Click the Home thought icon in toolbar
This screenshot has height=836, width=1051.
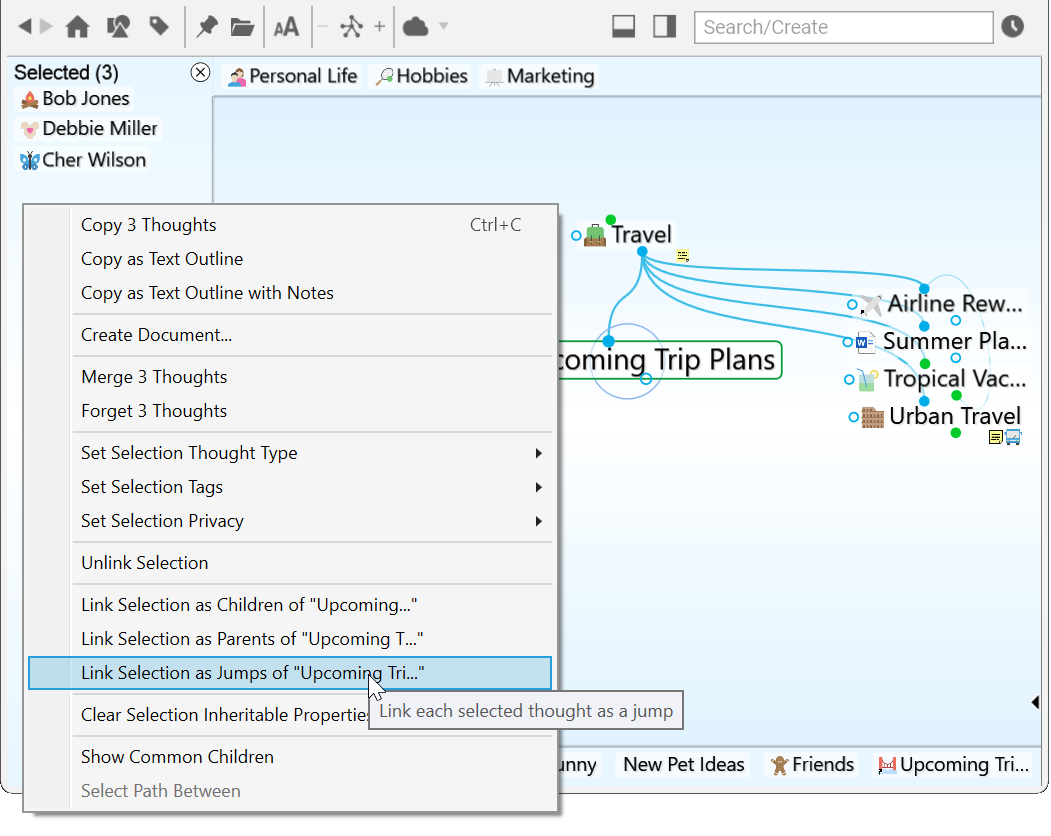[77, 27]
